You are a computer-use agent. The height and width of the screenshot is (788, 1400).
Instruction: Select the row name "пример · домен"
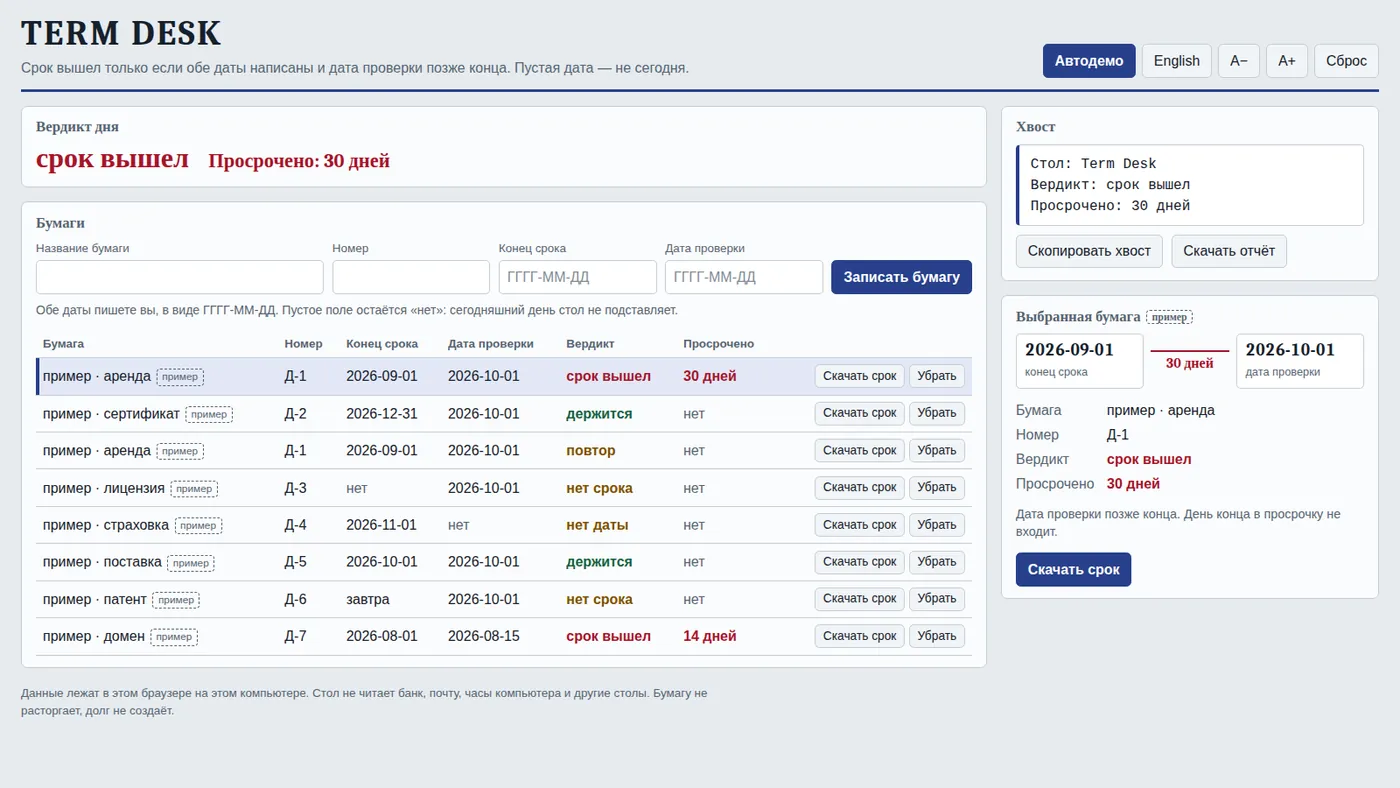click(x=94, y=636)
